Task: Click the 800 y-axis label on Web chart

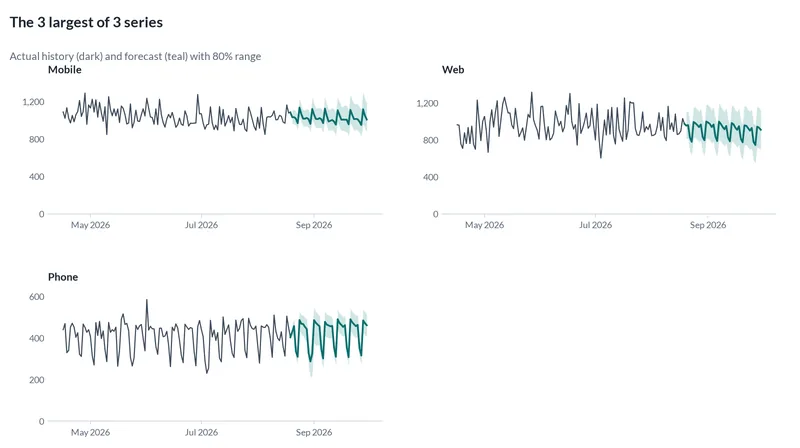Action: pos(431,140)
